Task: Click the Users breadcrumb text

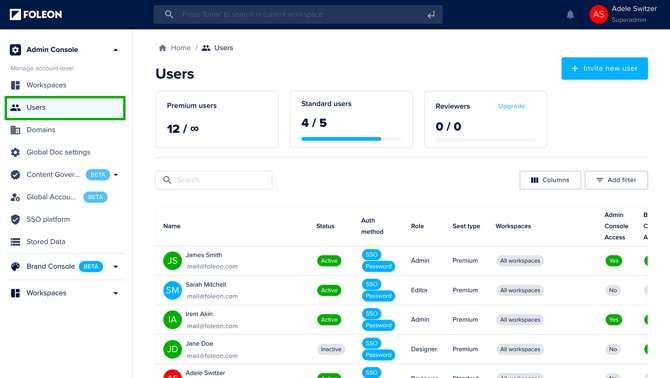Action: [x=223, y=48]
